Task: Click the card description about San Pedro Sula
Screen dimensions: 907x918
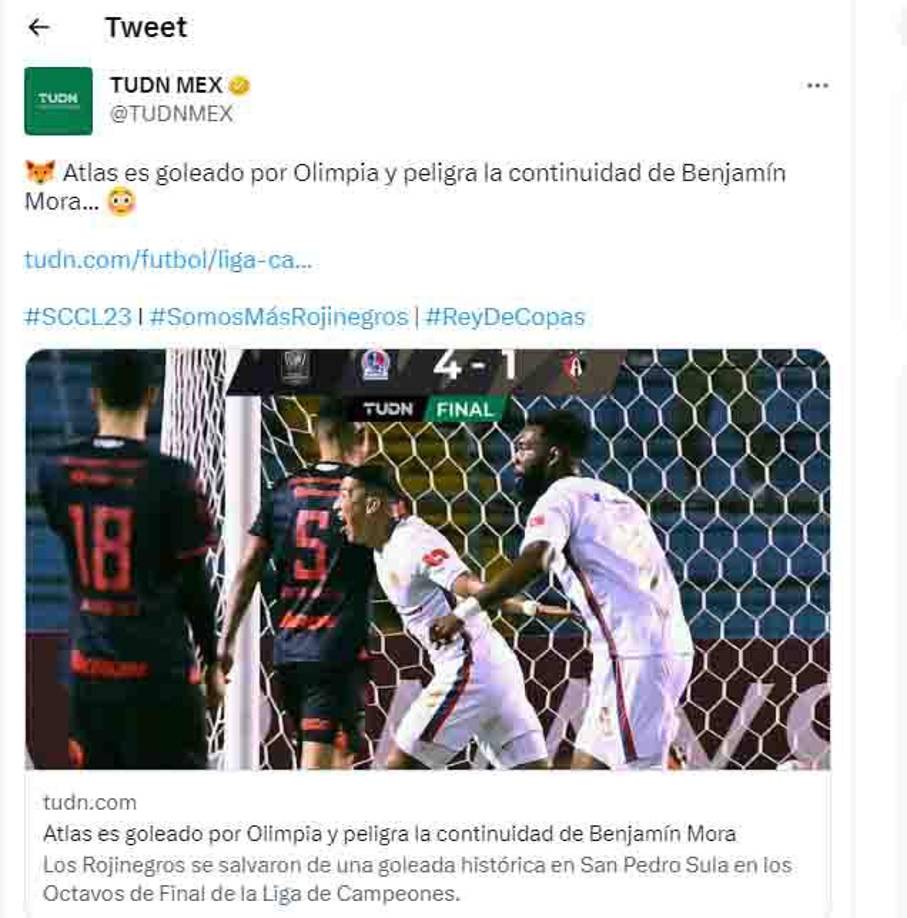Action: coord(417,879)
